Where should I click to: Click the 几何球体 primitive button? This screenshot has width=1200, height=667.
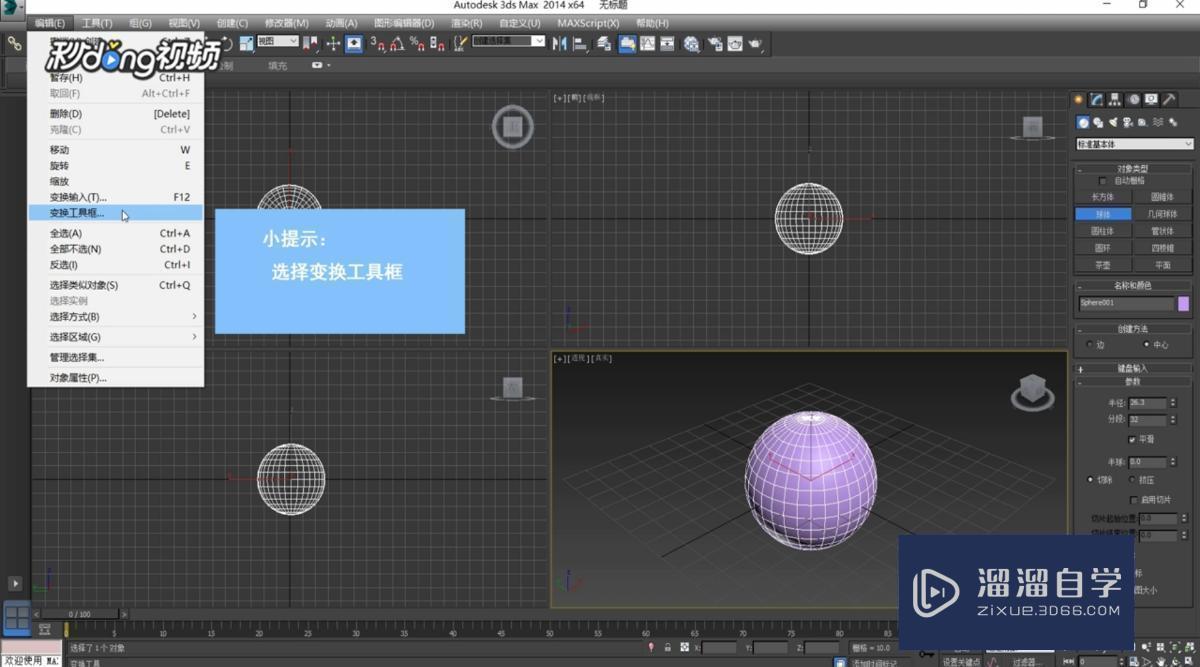tap(1163, 213)
